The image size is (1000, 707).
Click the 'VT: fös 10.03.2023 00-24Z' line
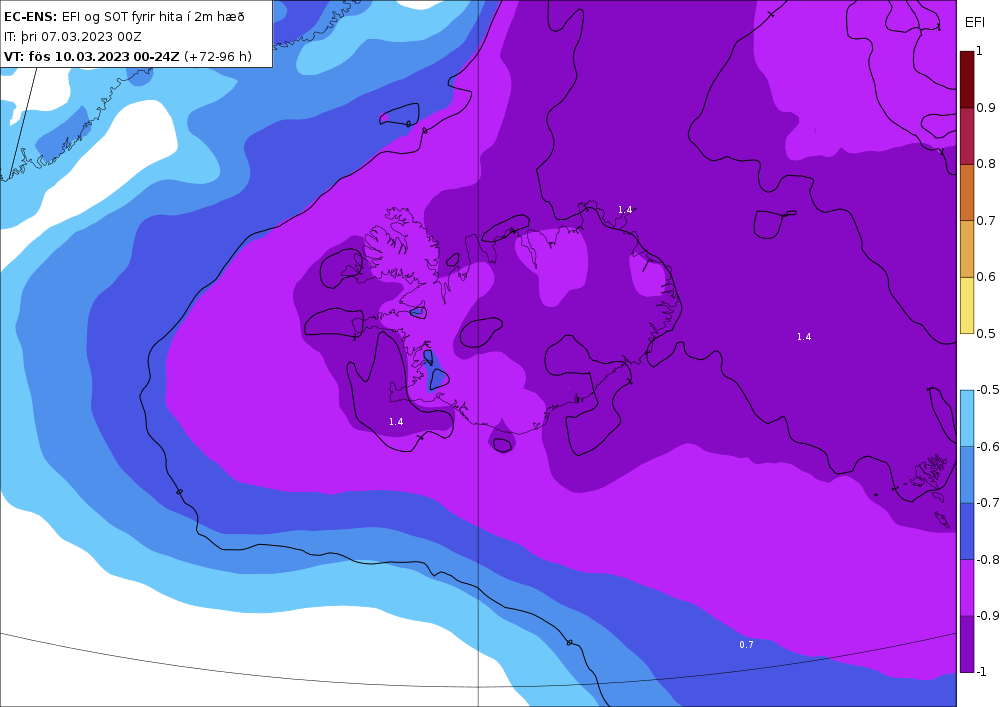pos(92,57)
